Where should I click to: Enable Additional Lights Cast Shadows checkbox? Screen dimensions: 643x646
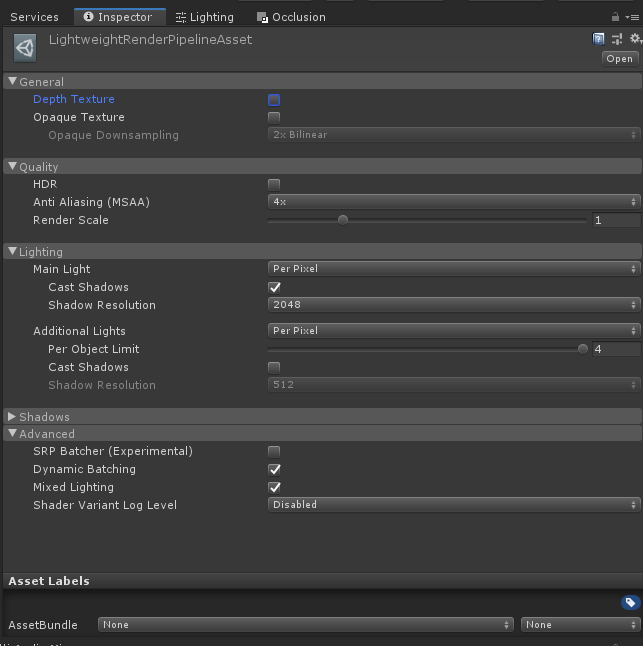[274, 367]
